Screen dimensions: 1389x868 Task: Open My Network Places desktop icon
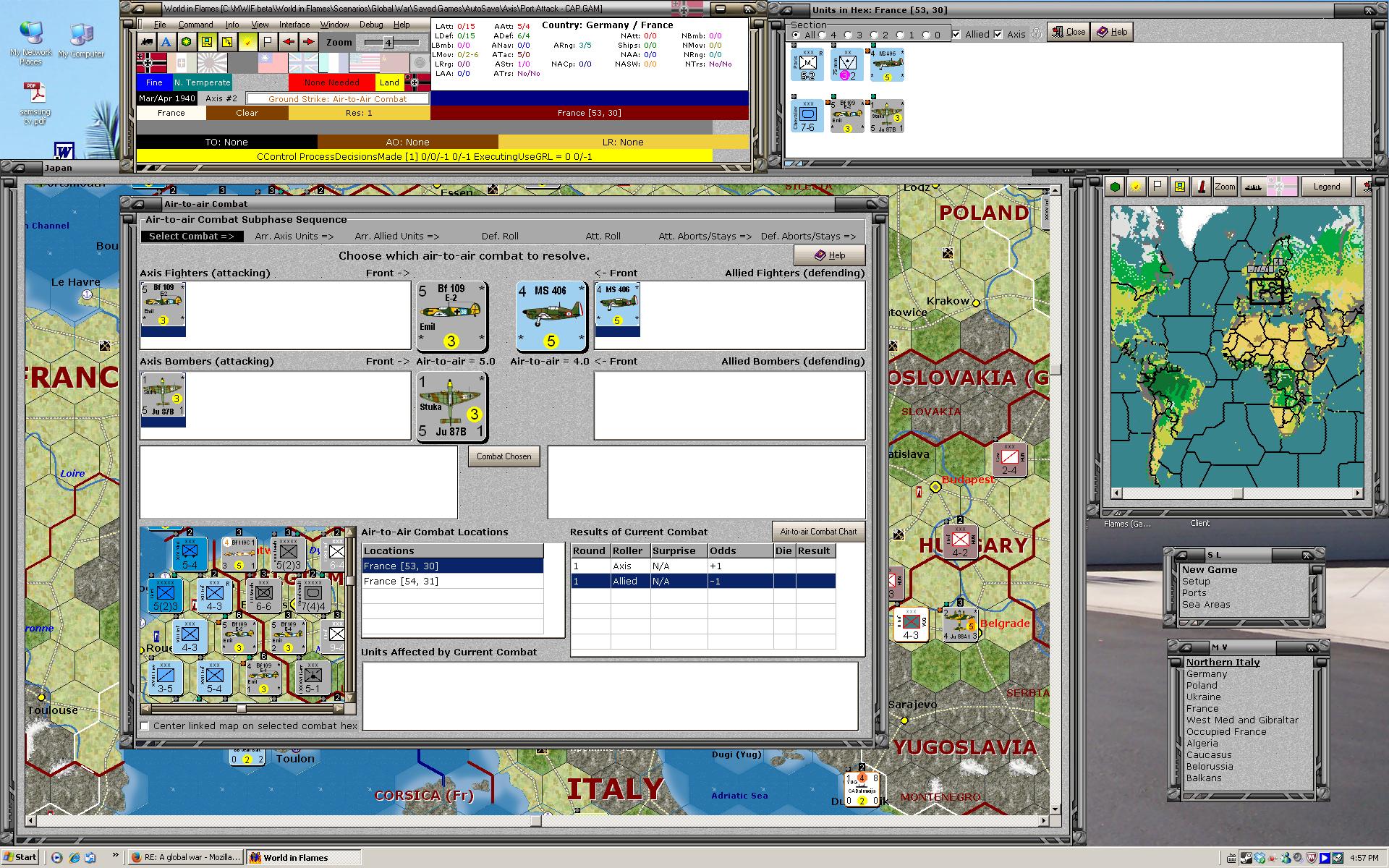30,43
